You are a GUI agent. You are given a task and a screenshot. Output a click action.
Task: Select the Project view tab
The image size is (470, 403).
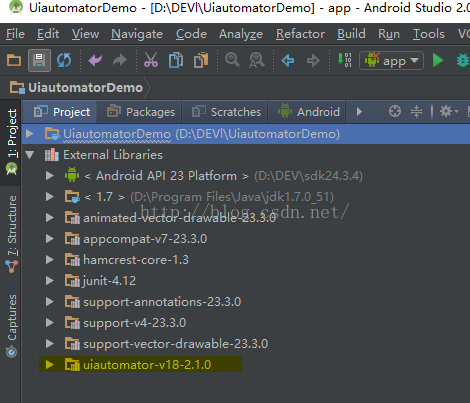coord(60,112)
